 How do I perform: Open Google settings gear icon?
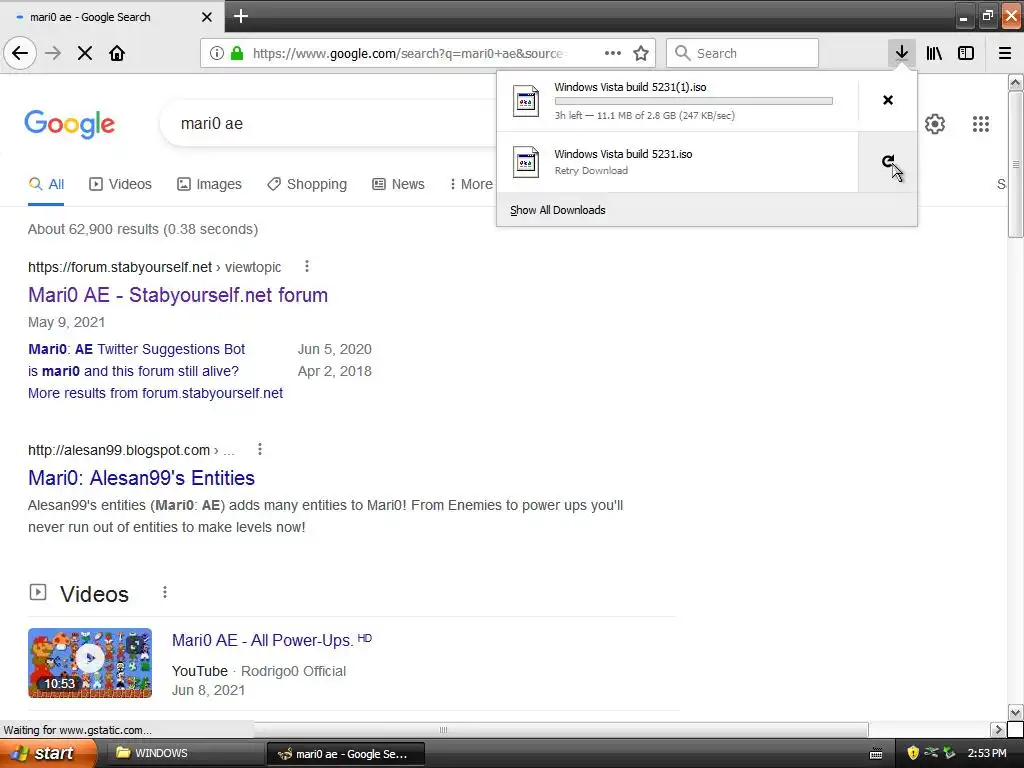click(x=935, y=123)
